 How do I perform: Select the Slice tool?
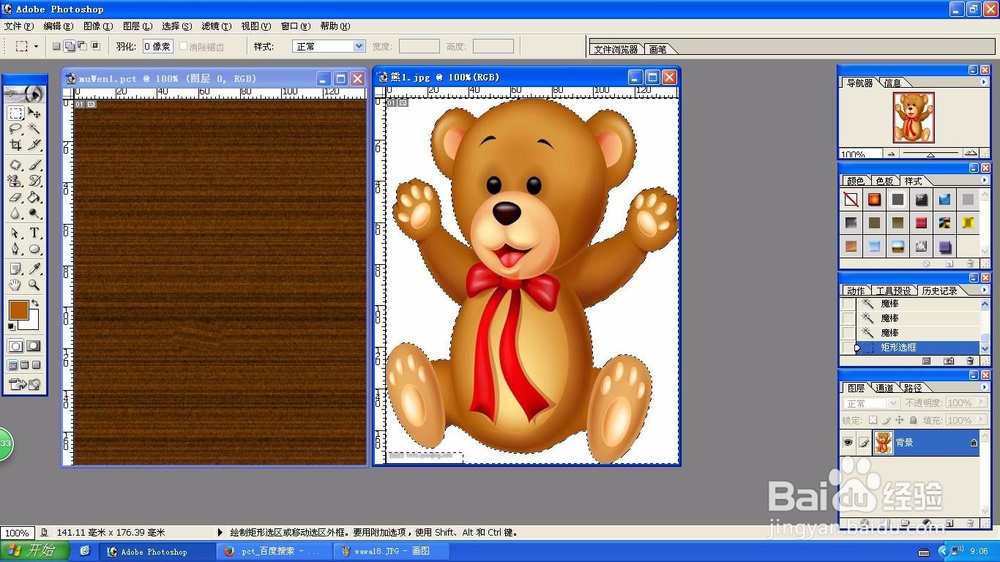tap(34, 145)
